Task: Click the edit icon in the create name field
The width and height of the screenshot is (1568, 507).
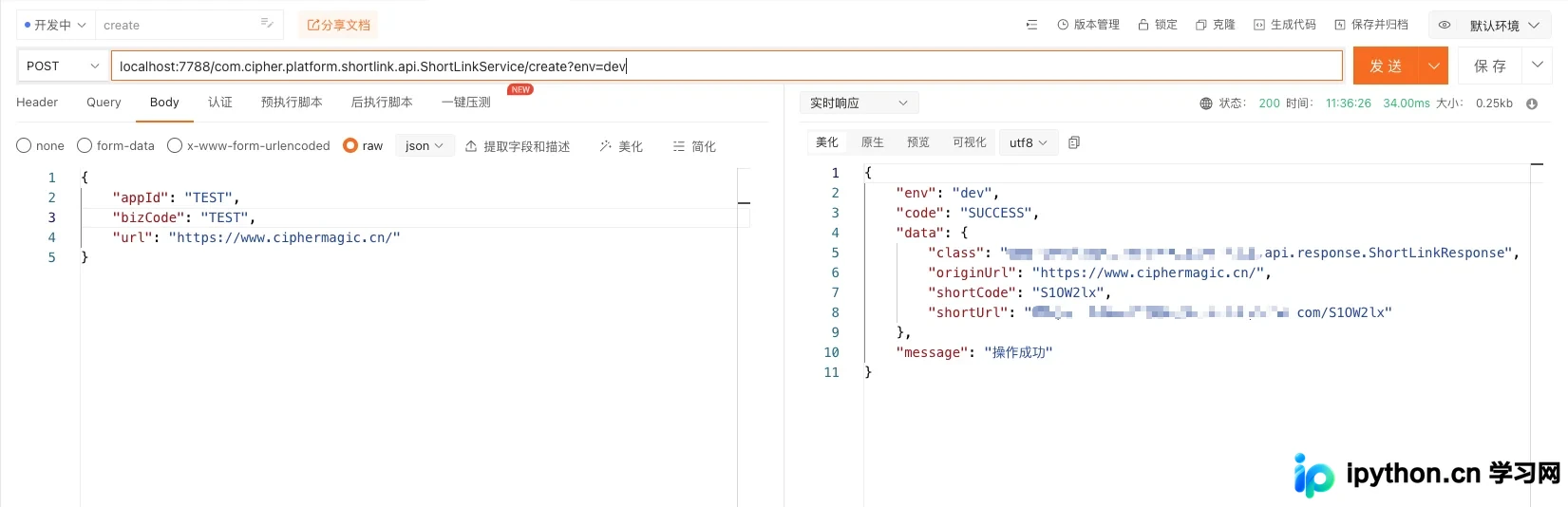Action: (267, 24)
